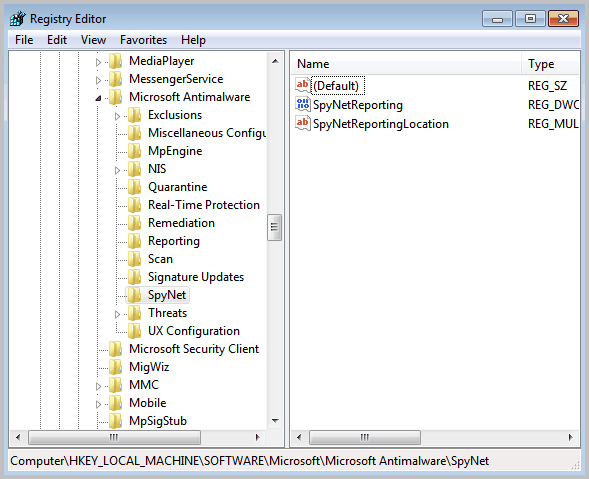This screenshot has width=589, height=479.
Task: Click tree pane scroll right arrow
Action: (x=257, y=437)
